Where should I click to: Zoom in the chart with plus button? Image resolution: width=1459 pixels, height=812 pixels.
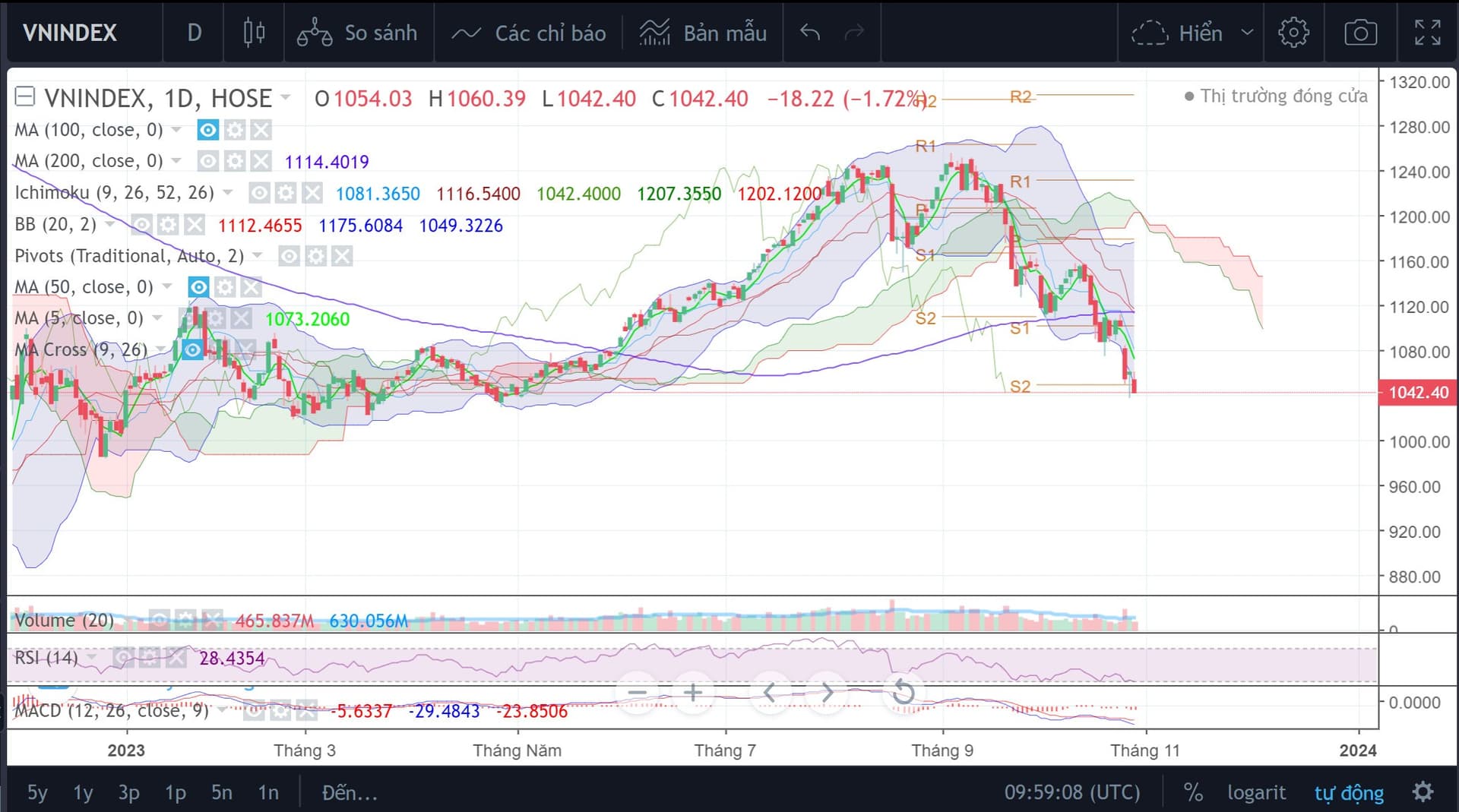(x=693, y=693)
